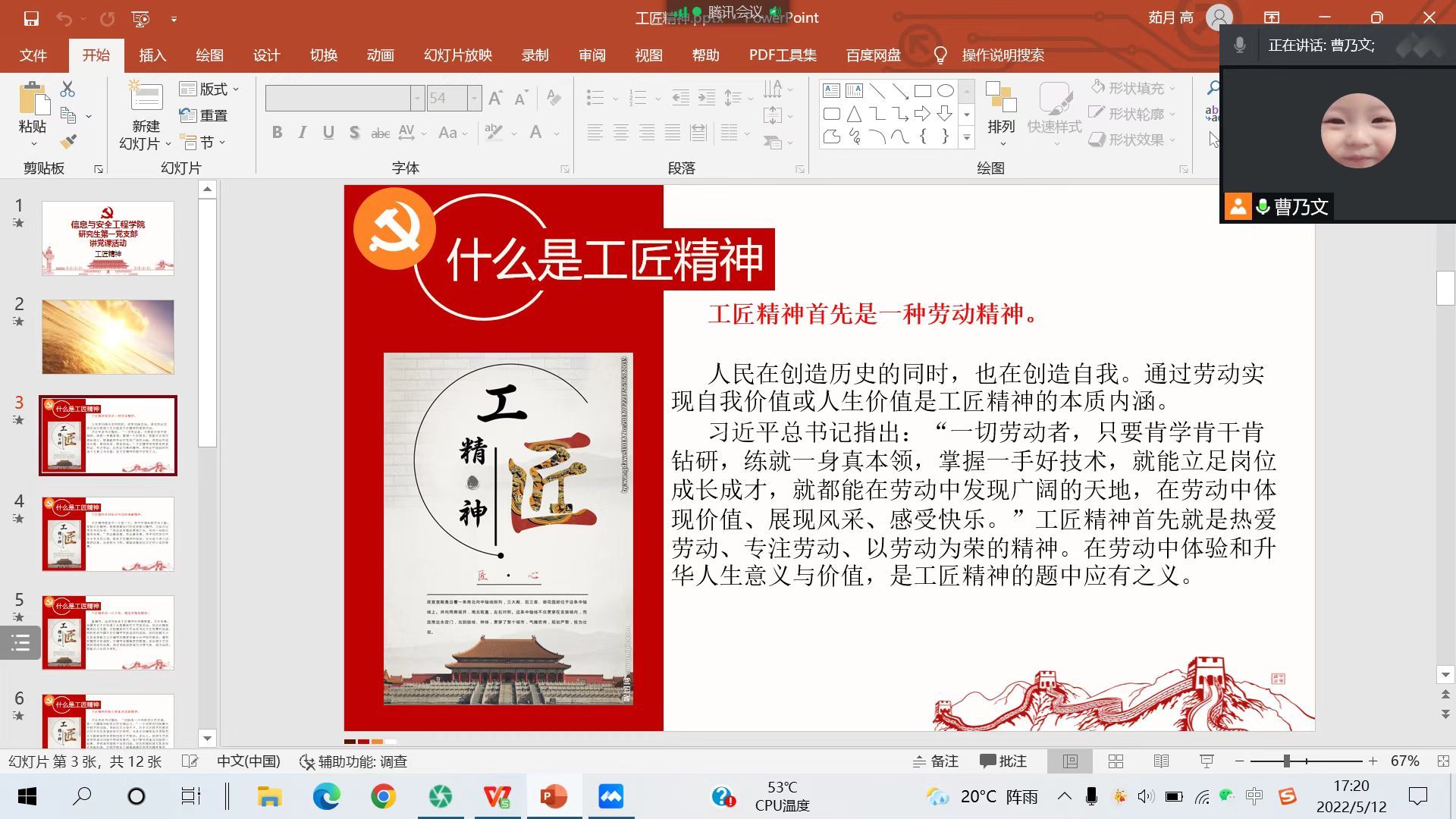
Task: Click the Comments (批注) button
Action: (x=1003, y=761)
